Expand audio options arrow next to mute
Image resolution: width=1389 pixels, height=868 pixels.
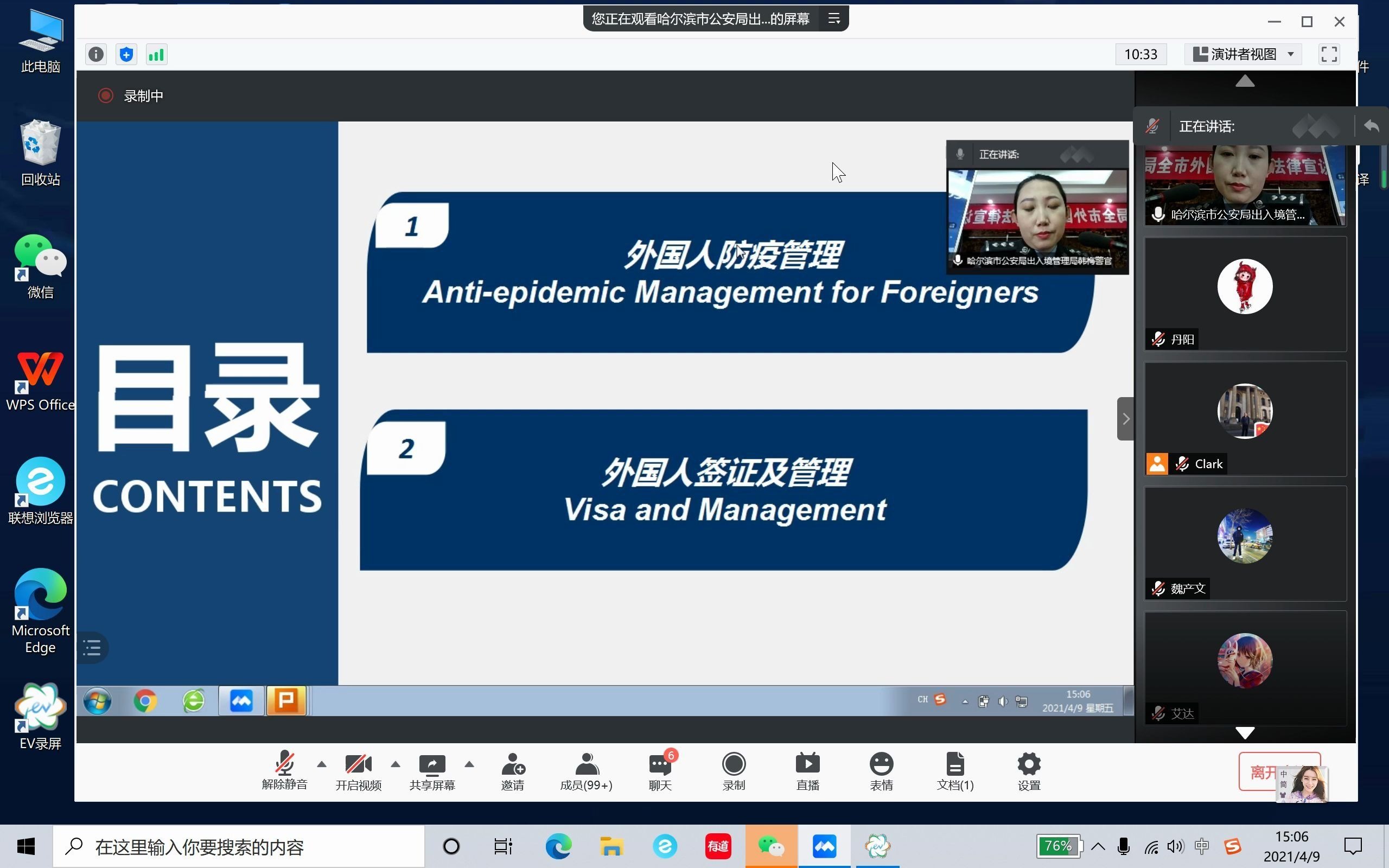click(x=321, y=764)
